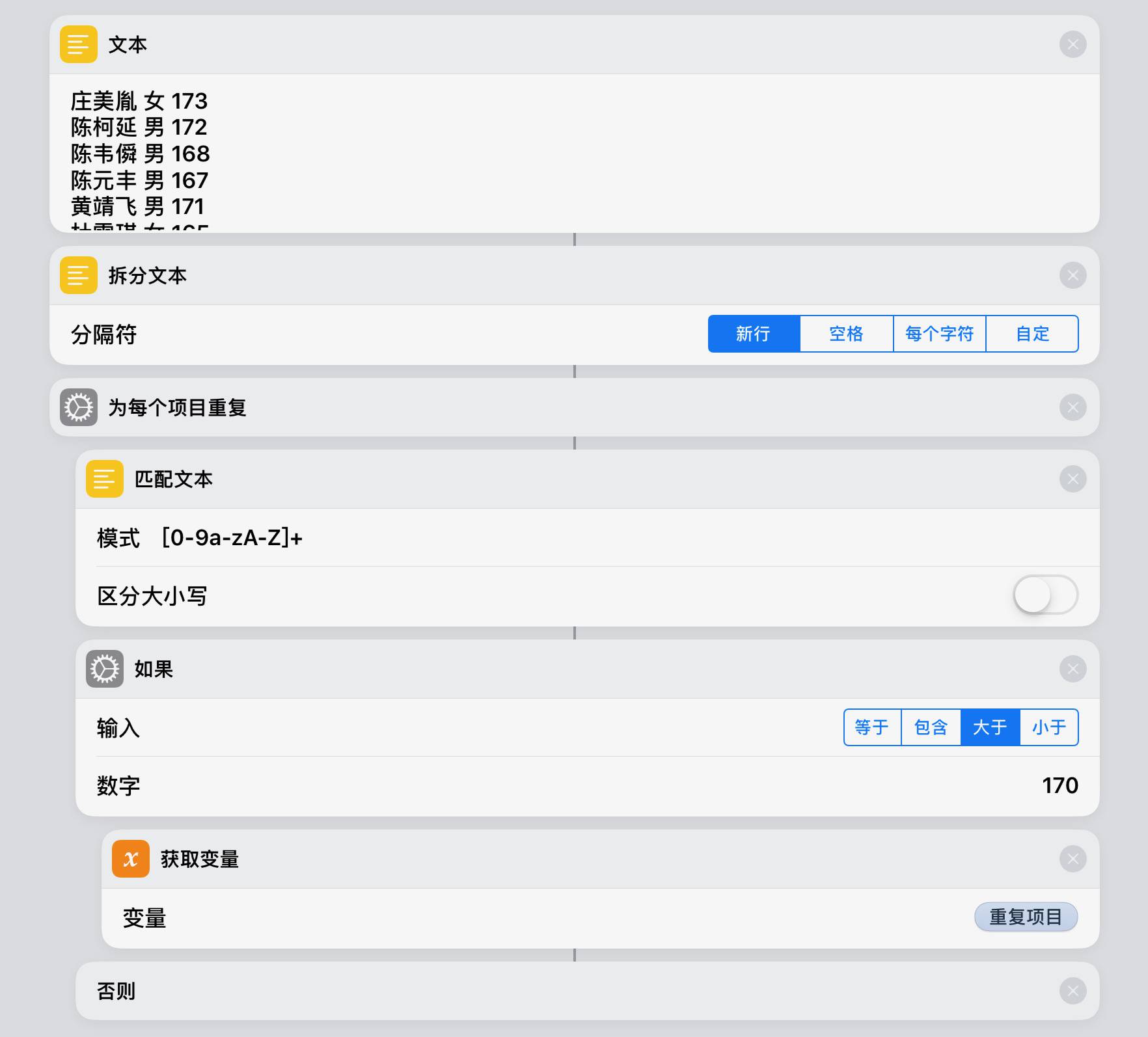This screenshot has height=1037, width=1148.
Task: Delete the 拆分文本 action
Action: pos(1073,275)
